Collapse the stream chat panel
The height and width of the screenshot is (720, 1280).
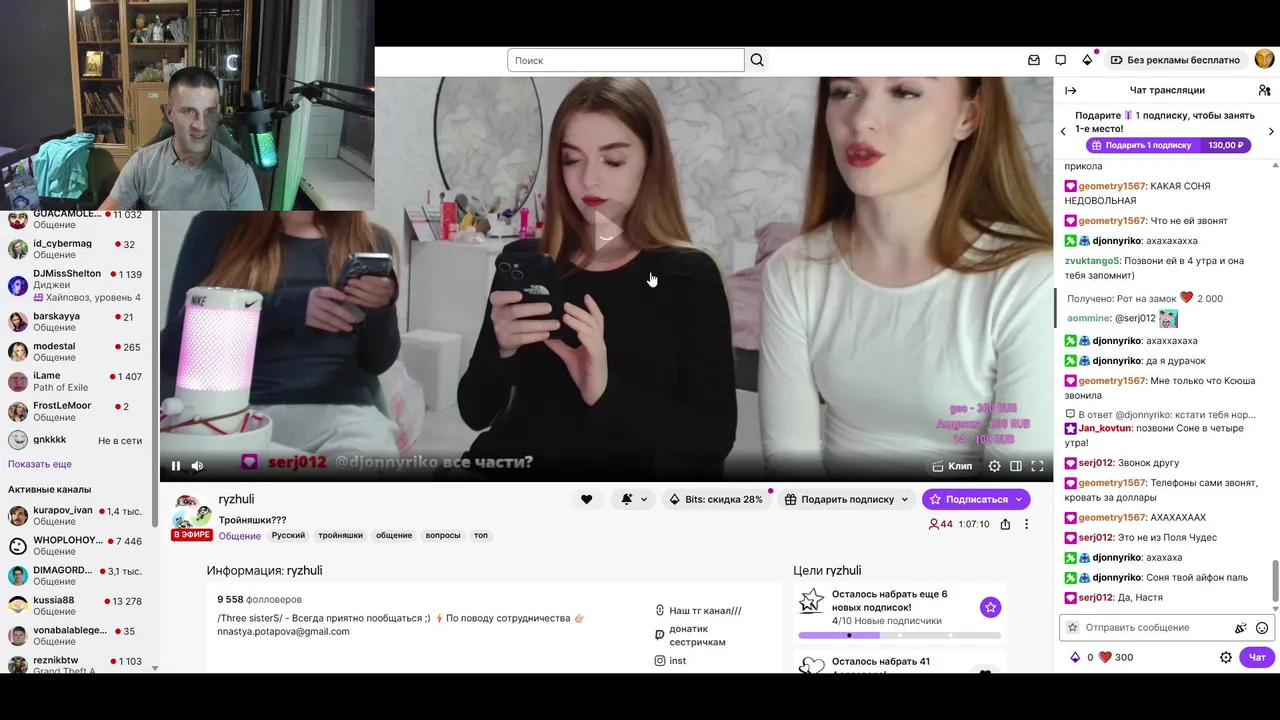pos(1071,90)
